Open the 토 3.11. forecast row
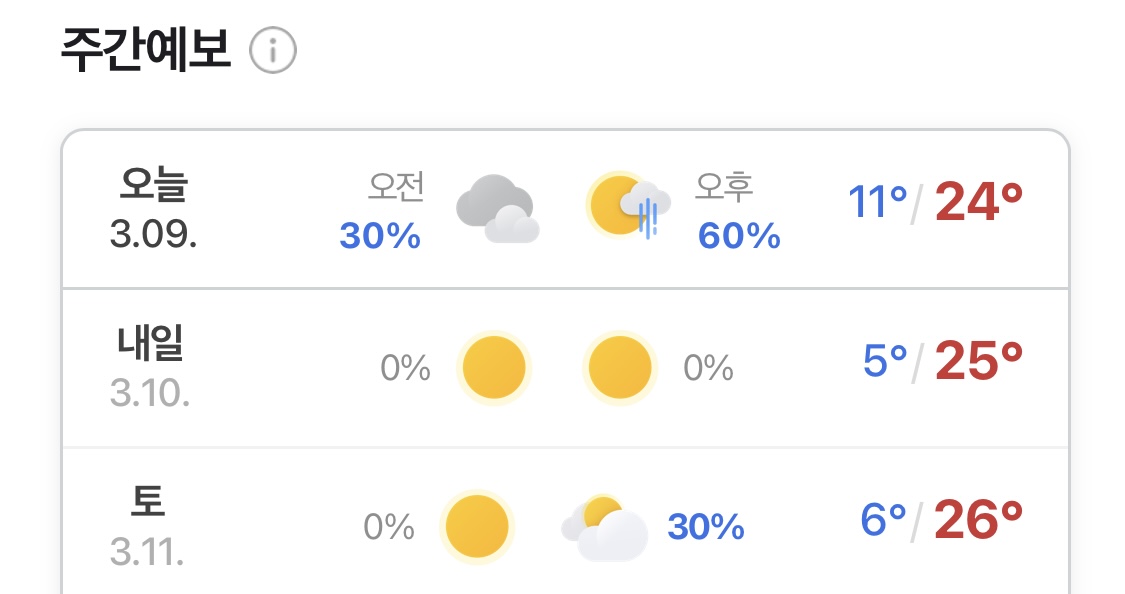 coord(148,526)
